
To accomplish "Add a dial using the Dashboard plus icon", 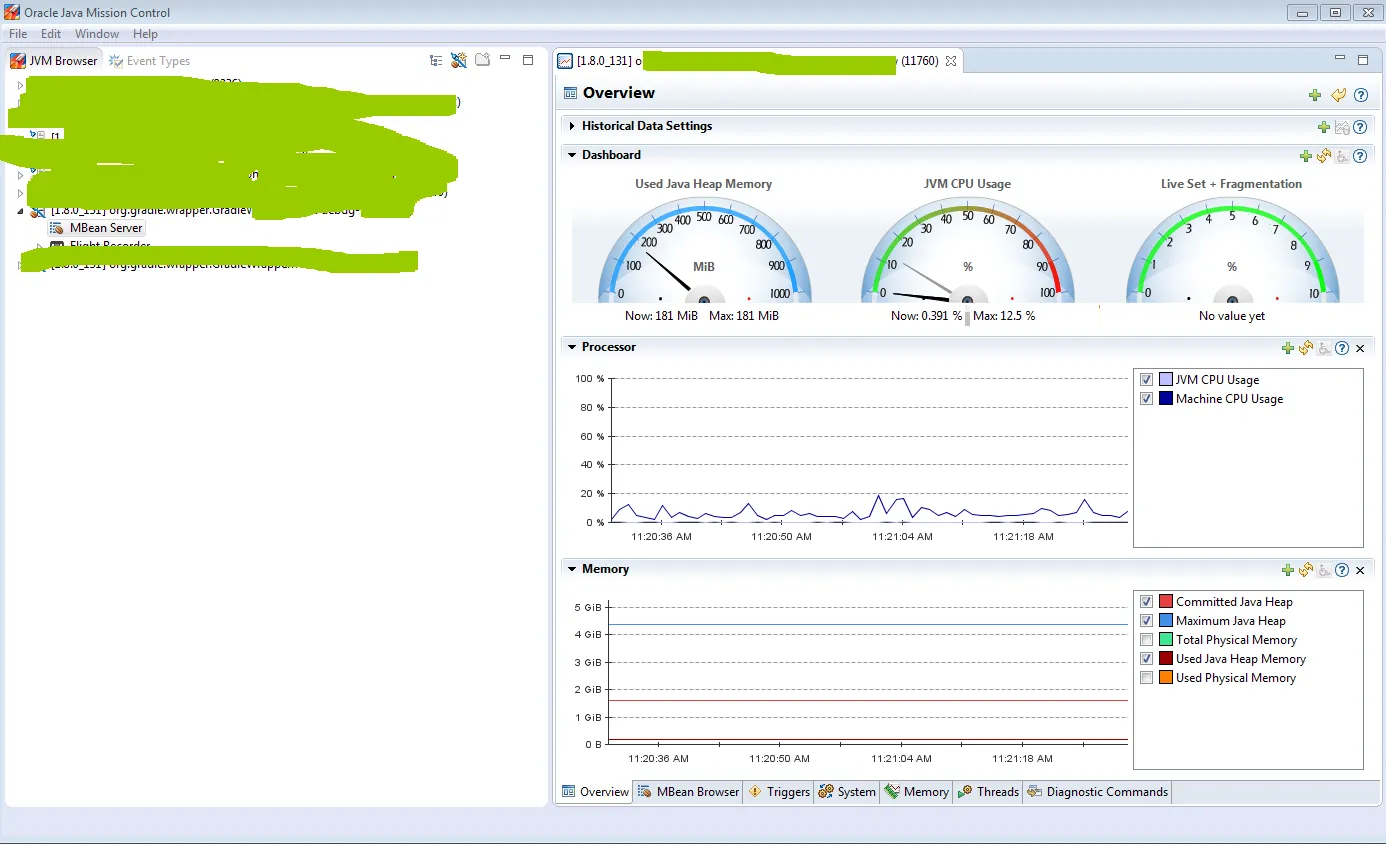I will (1305, 156).
